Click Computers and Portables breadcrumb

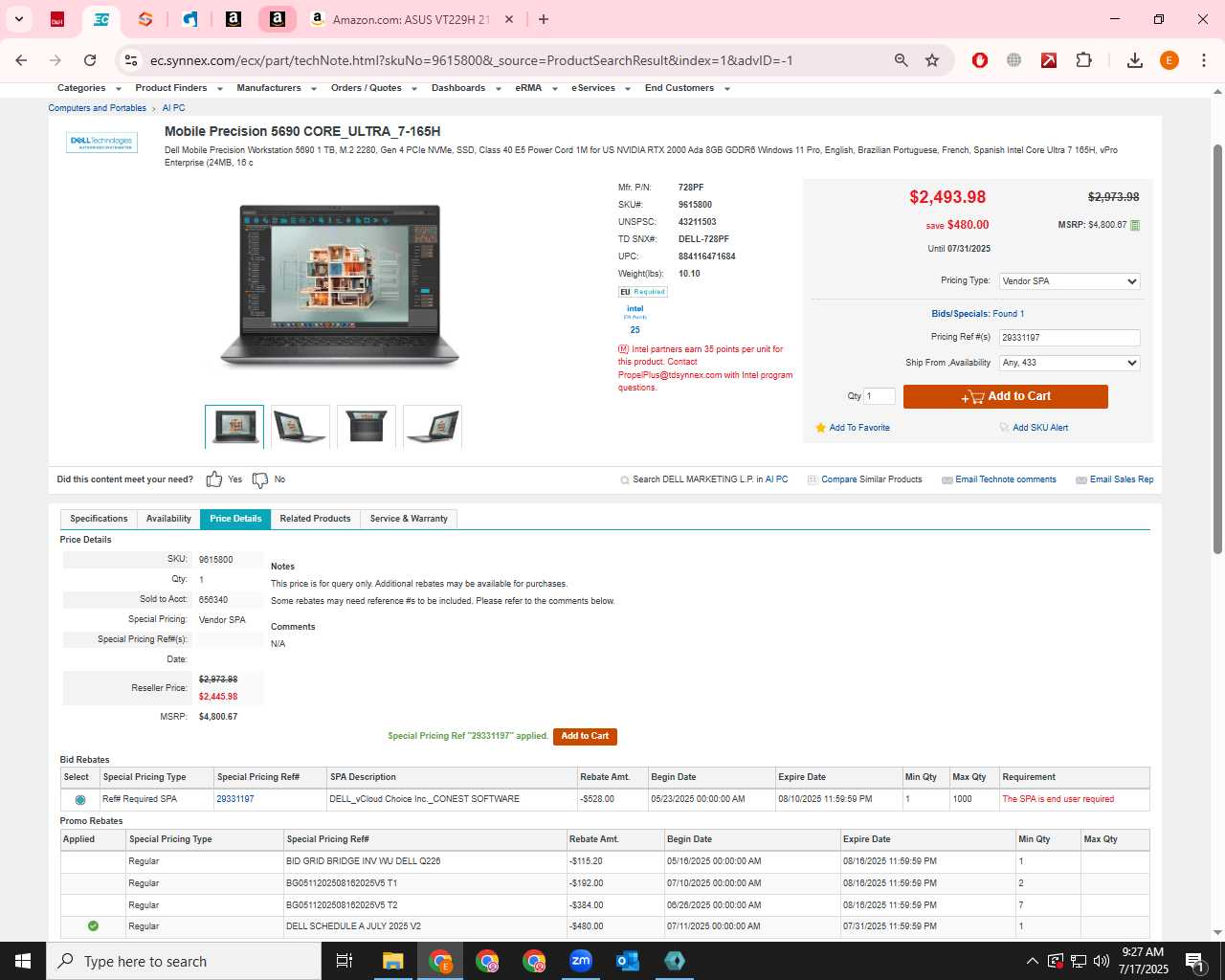point(98,108)
